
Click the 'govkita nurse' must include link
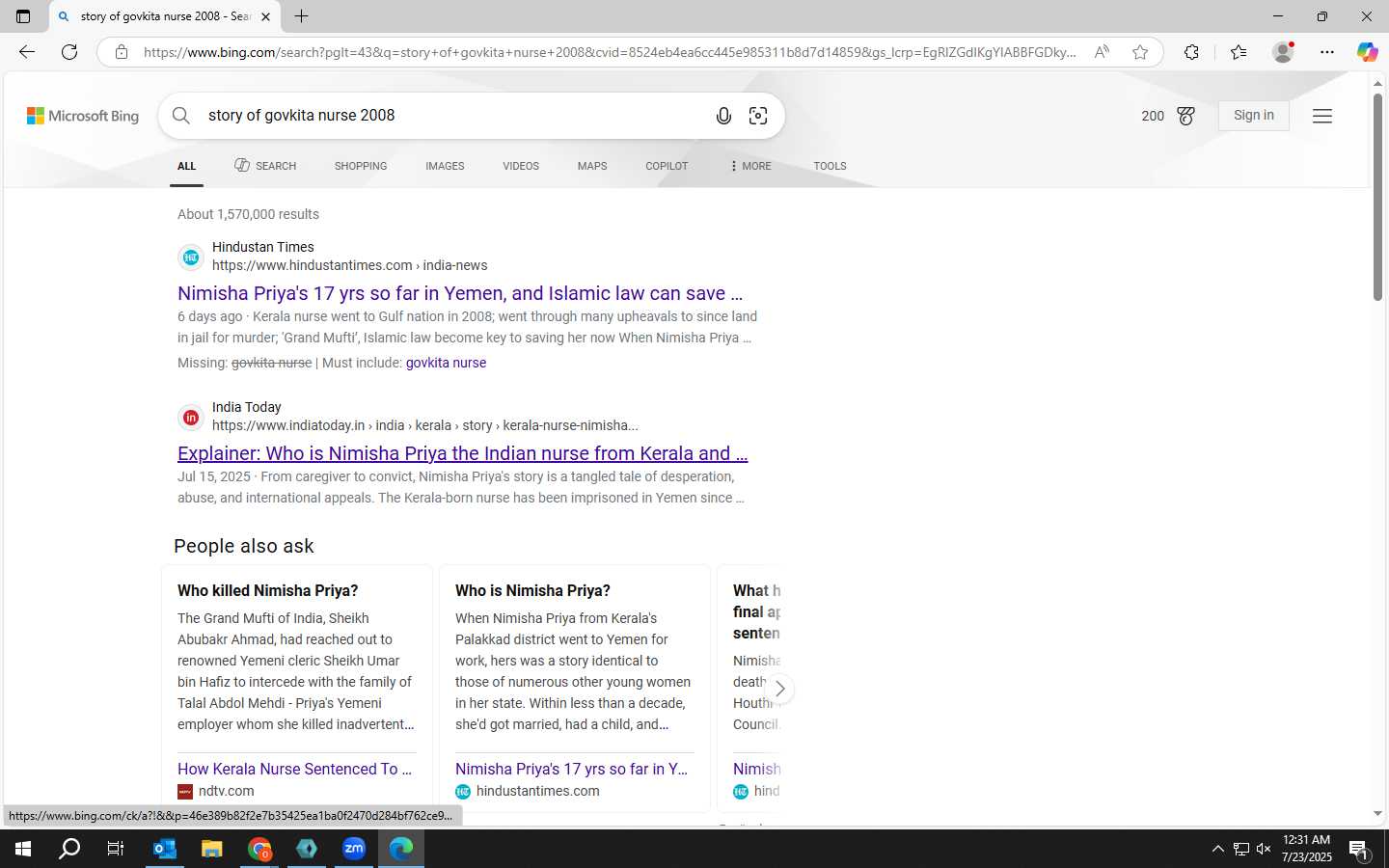coord(446,363)
